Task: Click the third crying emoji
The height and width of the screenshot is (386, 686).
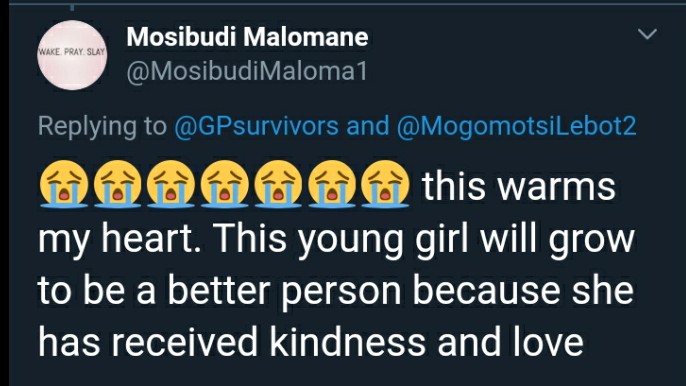Action: [x=171, y=184]
